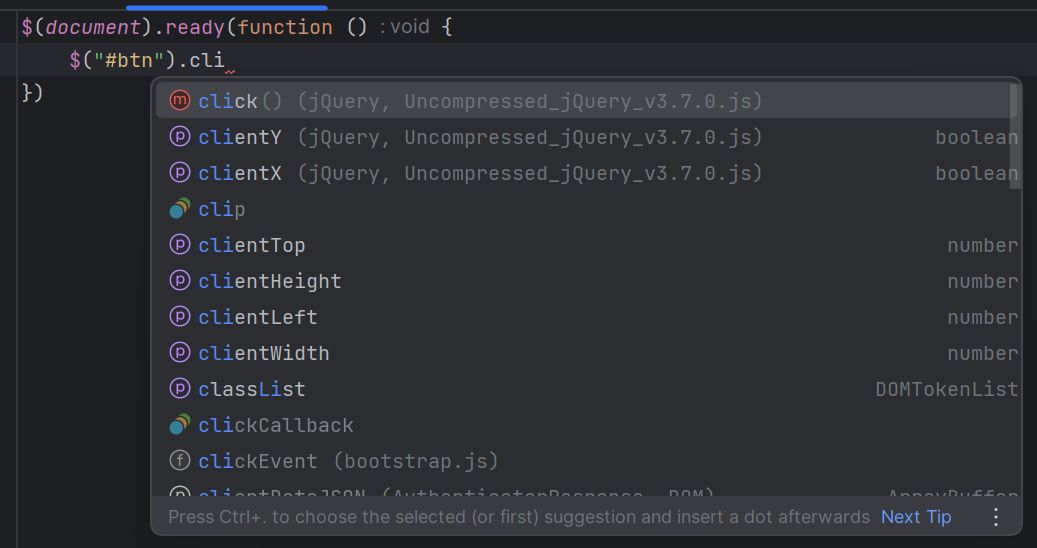Choose the clientLeft suggestion
Image resolution: width=1037 pixels, height=548 pixels.
pyautogui.click(x=587, y=317)
